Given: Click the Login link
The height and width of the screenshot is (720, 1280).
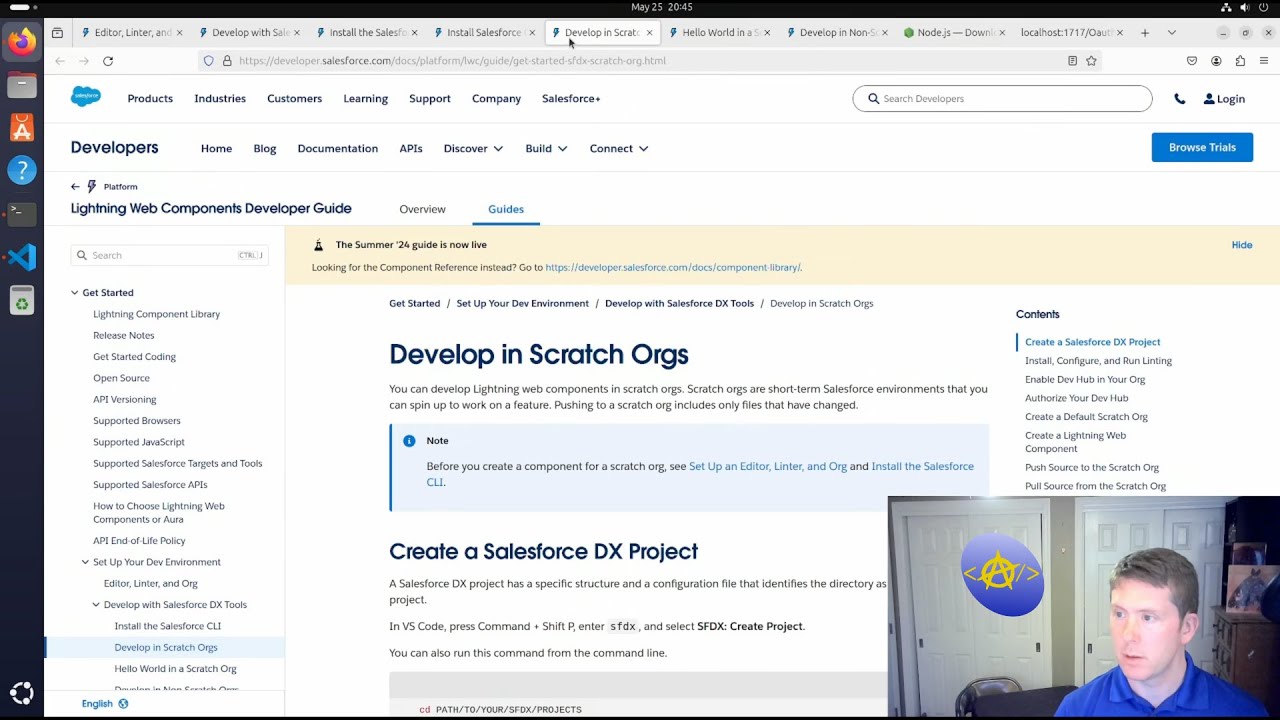Looking at the screenshot, I should [x=1224, y=99].
